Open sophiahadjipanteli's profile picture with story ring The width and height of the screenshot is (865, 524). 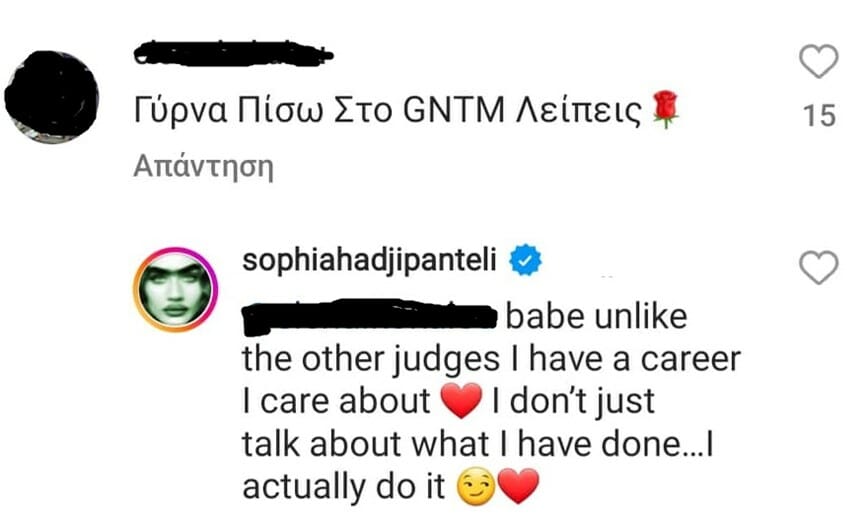(174, 290)
